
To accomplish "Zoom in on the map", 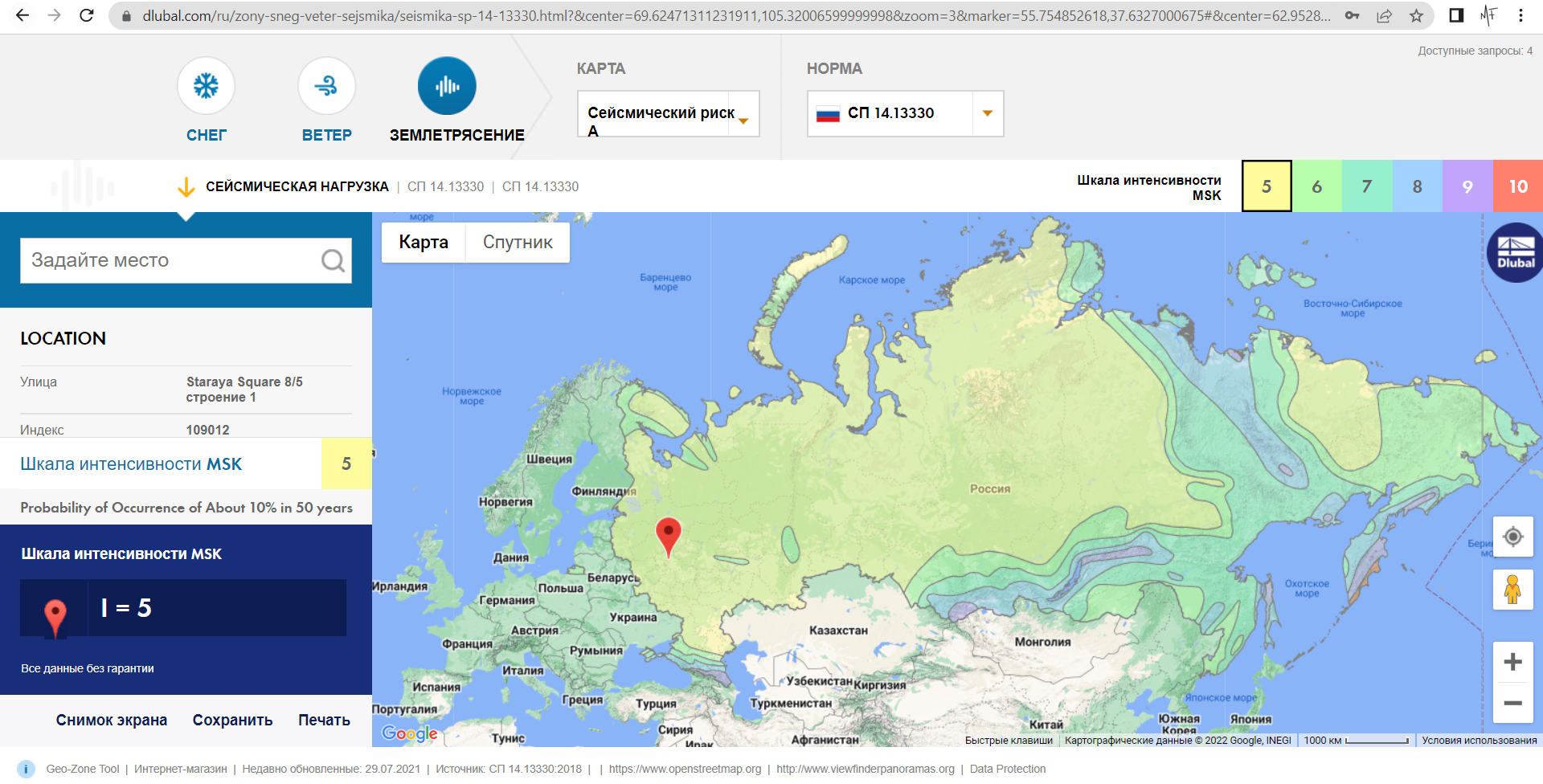I will 1513,662.
